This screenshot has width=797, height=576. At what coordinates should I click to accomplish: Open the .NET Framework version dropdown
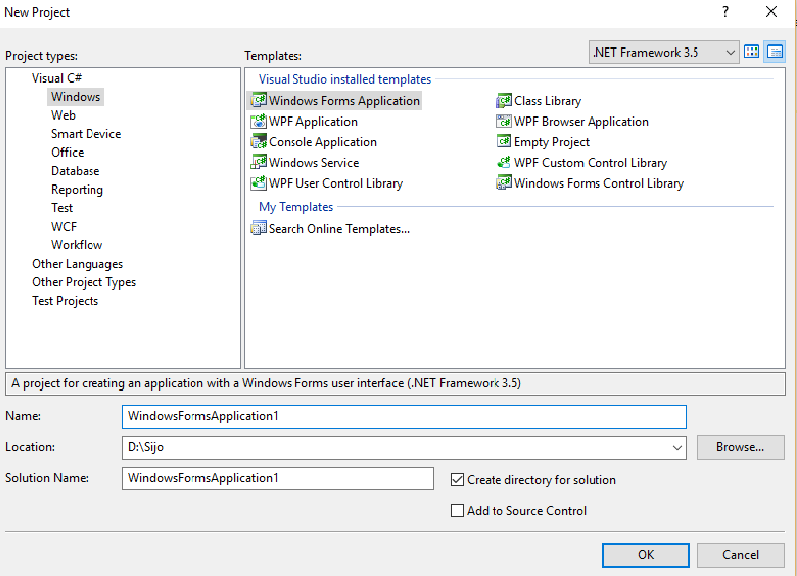click(x=728, y=52)
